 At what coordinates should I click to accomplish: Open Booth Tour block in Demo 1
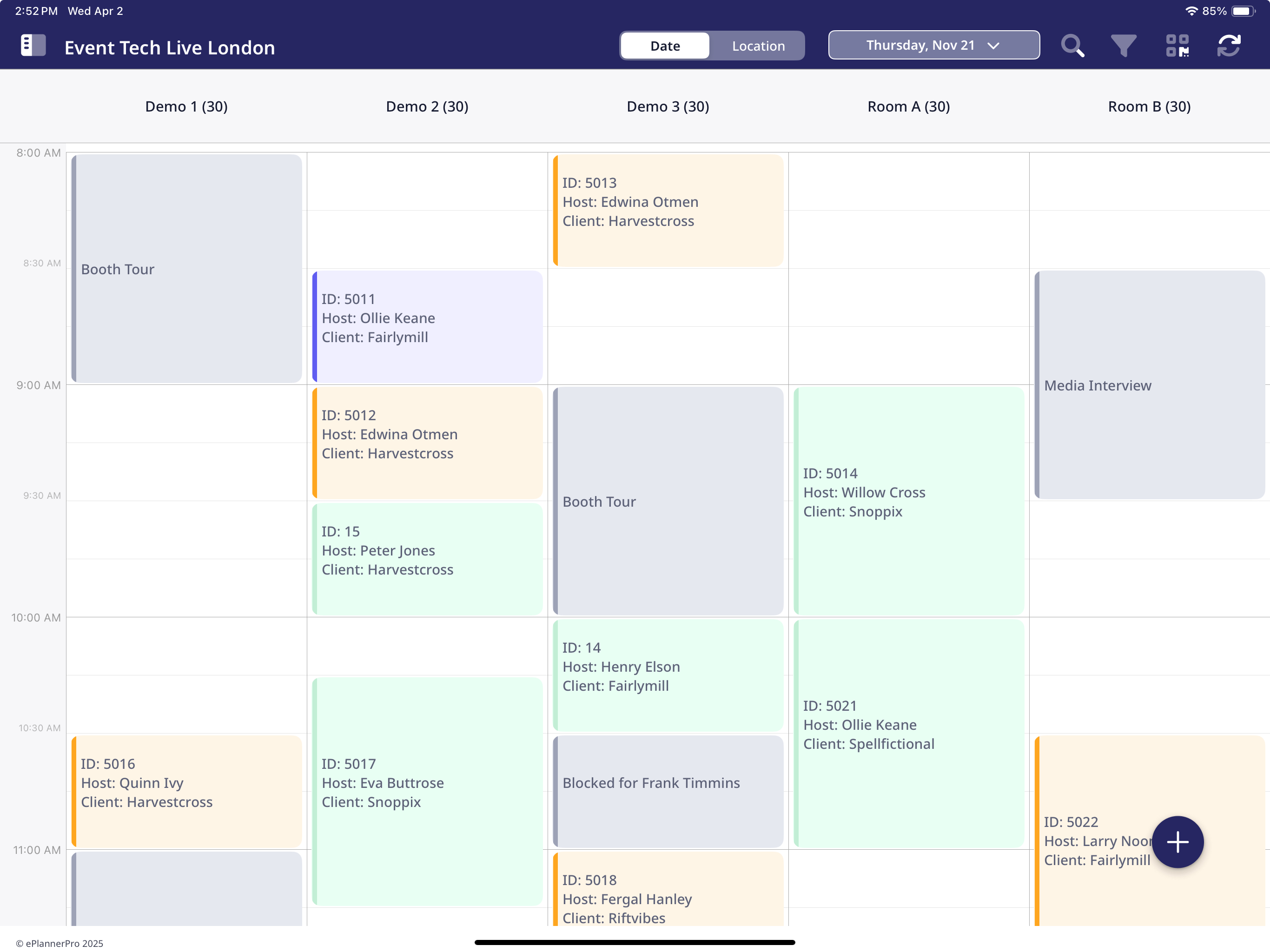[186, 269]
